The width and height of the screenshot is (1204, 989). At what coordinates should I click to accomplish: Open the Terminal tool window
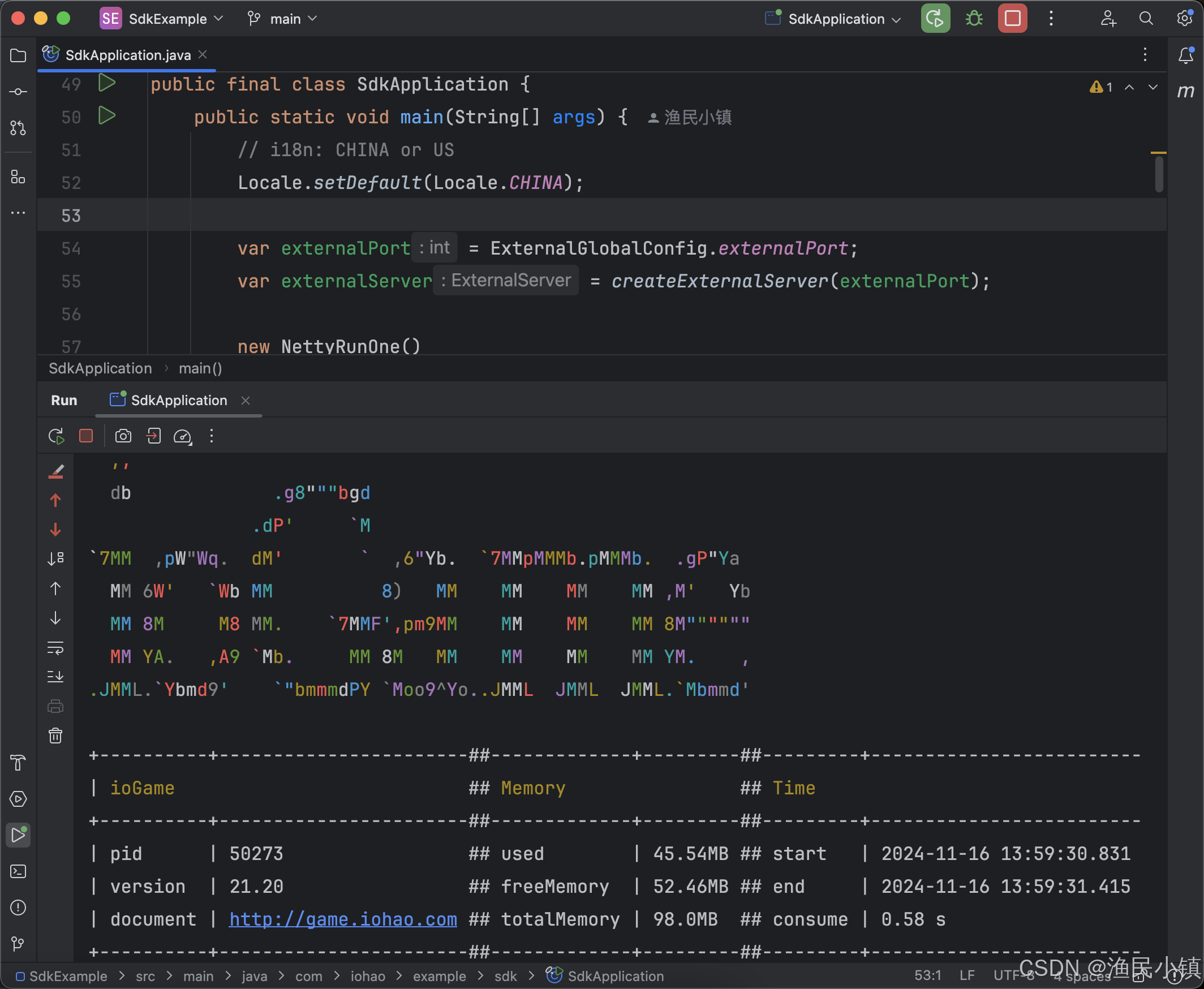pyautogui.click(x=18, y=871)
